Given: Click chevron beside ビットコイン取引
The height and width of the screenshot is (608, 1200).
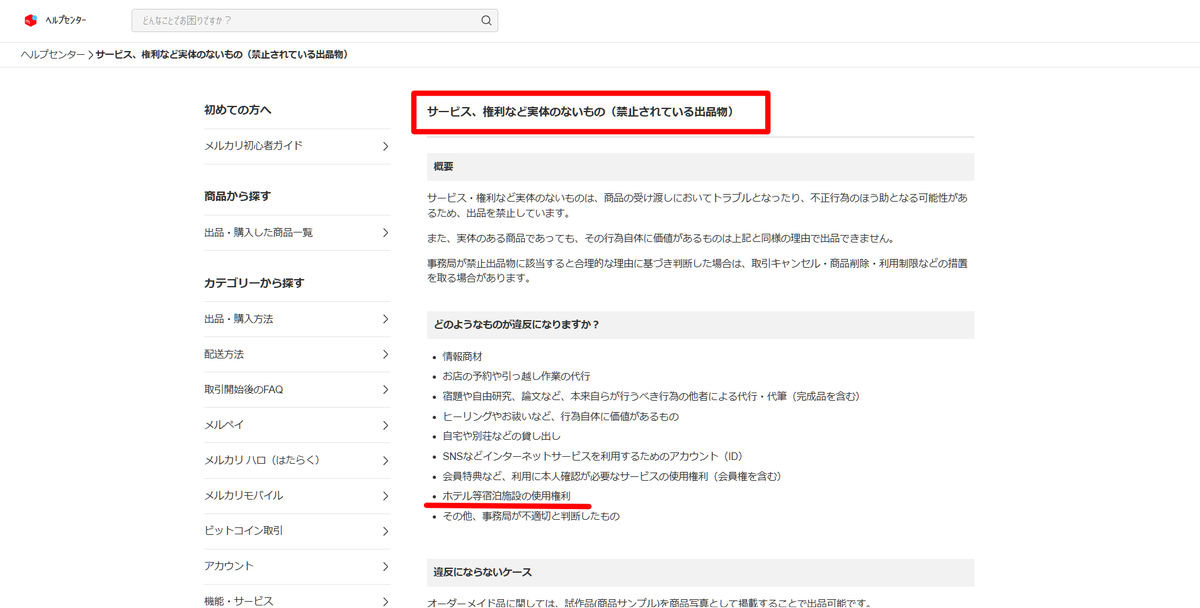Looking at the screenshot, I should tap(385, 530).
